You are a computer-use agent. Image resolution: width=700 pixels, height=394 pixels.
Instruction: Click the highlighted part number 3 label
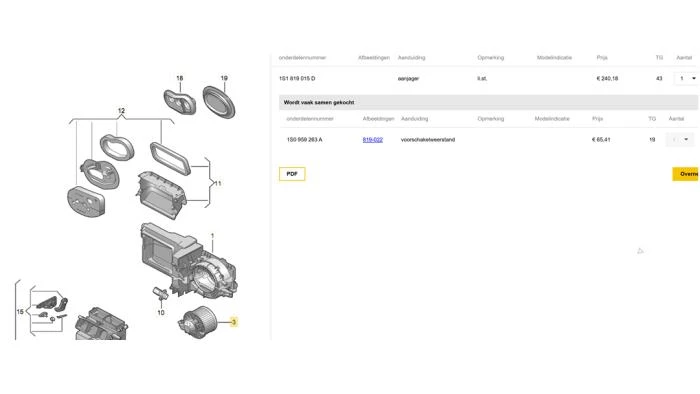click(x=233, y=322)
